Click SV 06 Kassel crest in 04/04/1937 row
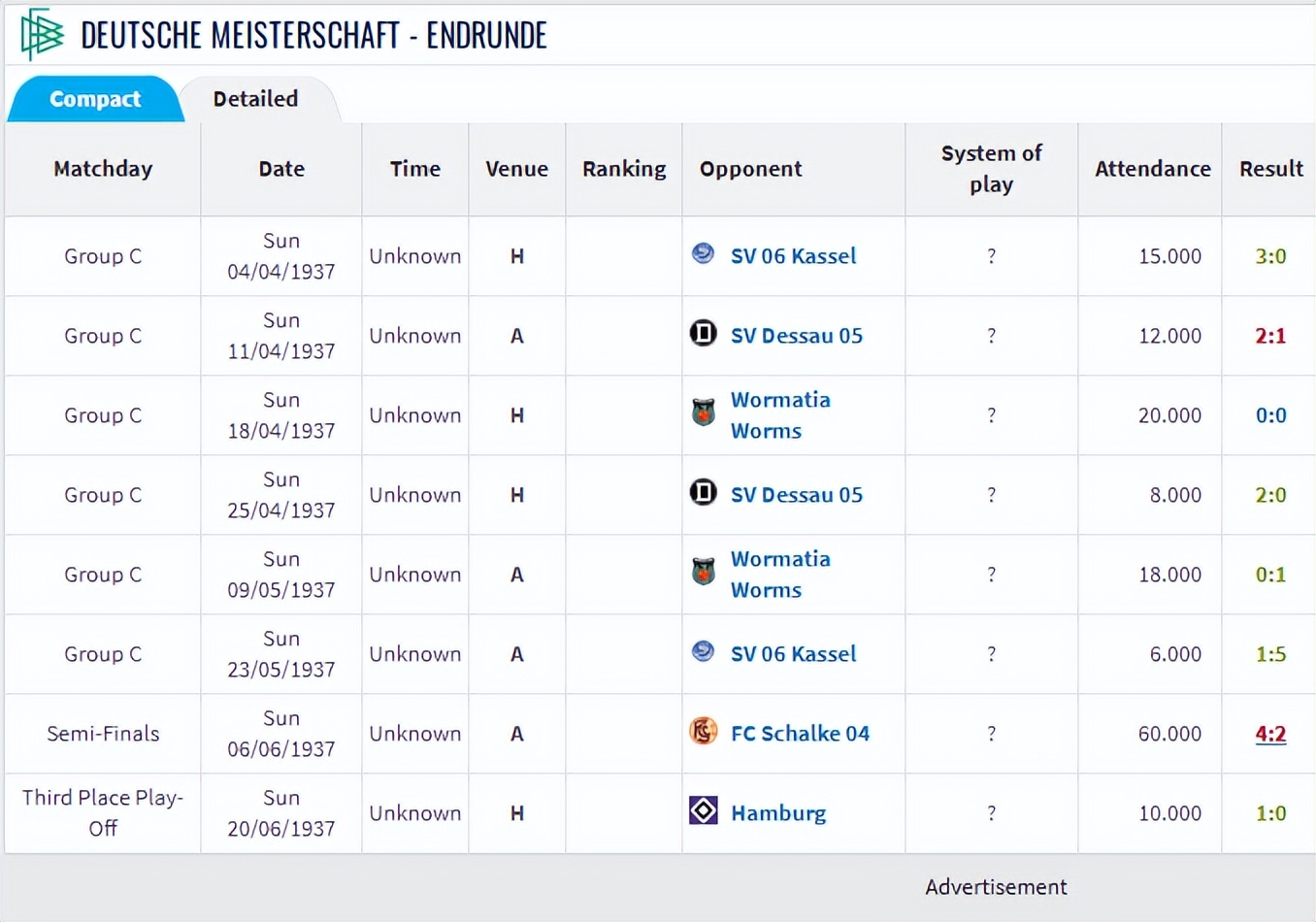 tap(703, 254)
